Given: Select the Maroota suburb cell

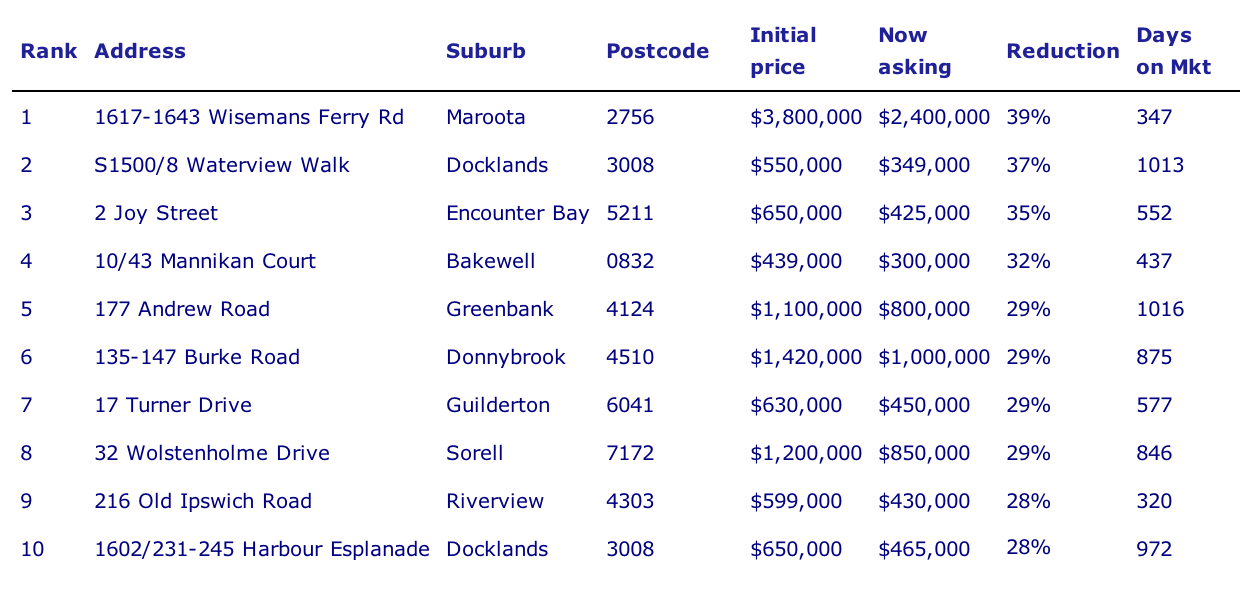Looking at the screenshot, I should 486,117.
